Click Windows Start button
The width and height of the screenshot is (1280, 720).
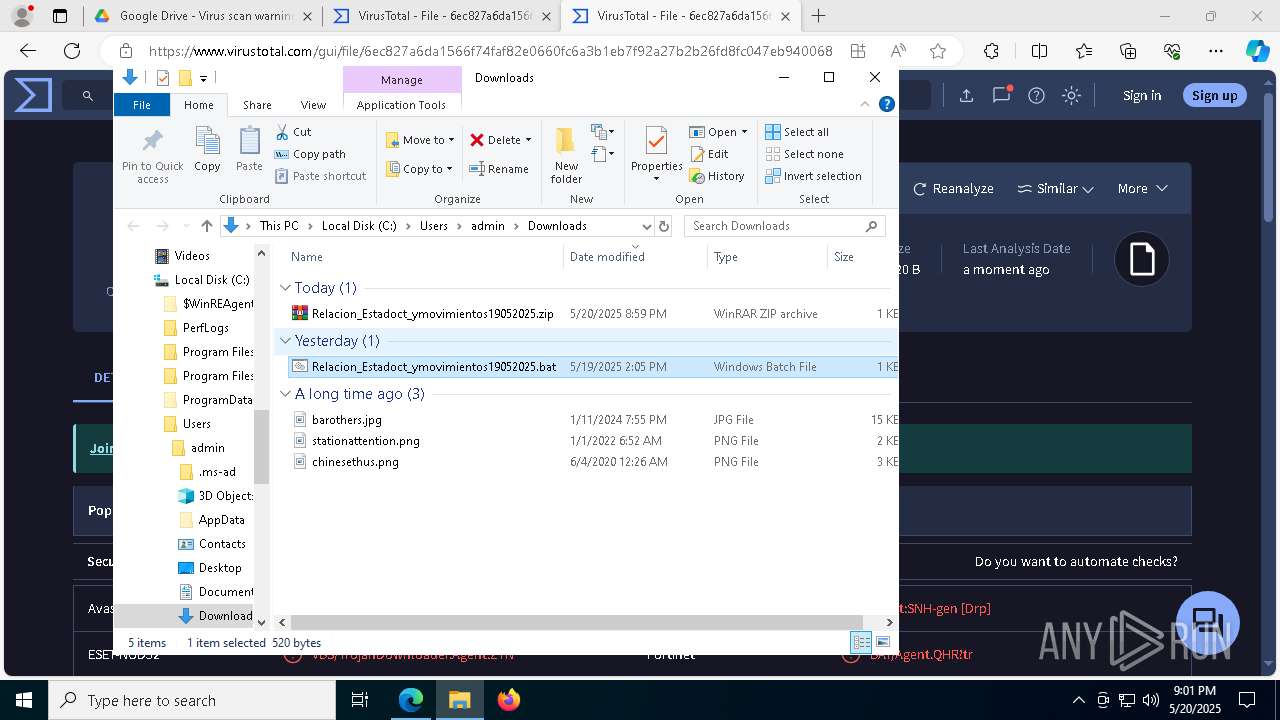(24, 700)
